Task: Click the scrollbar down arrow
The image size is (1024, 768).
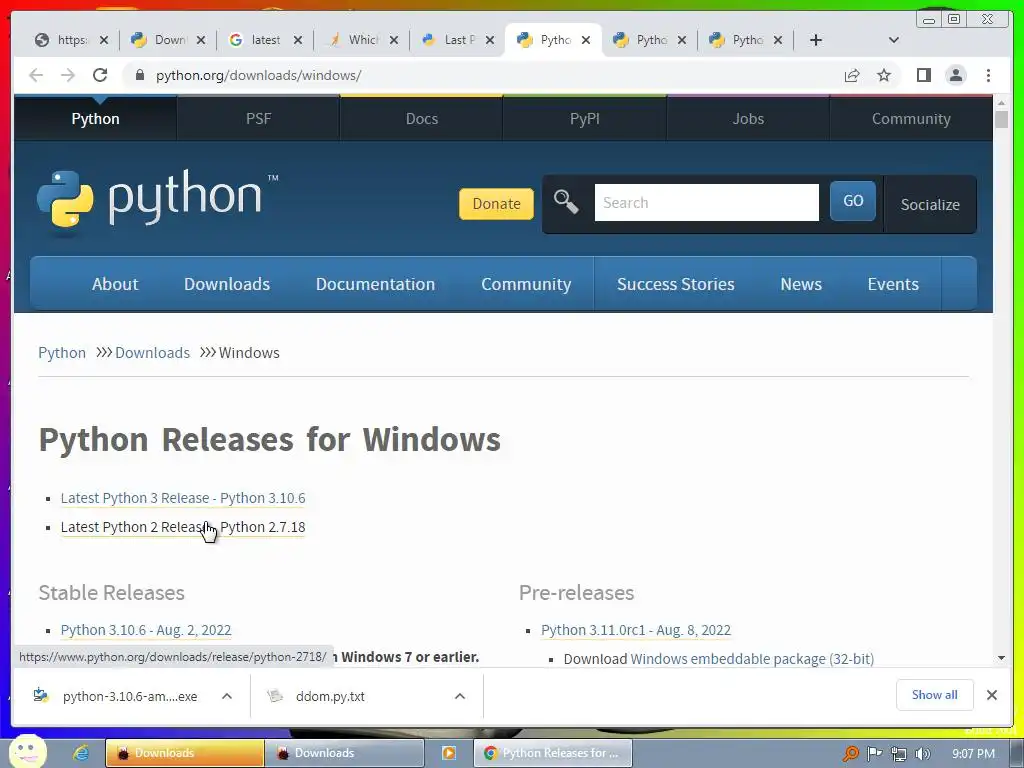Action: (x=1002, y=658)
